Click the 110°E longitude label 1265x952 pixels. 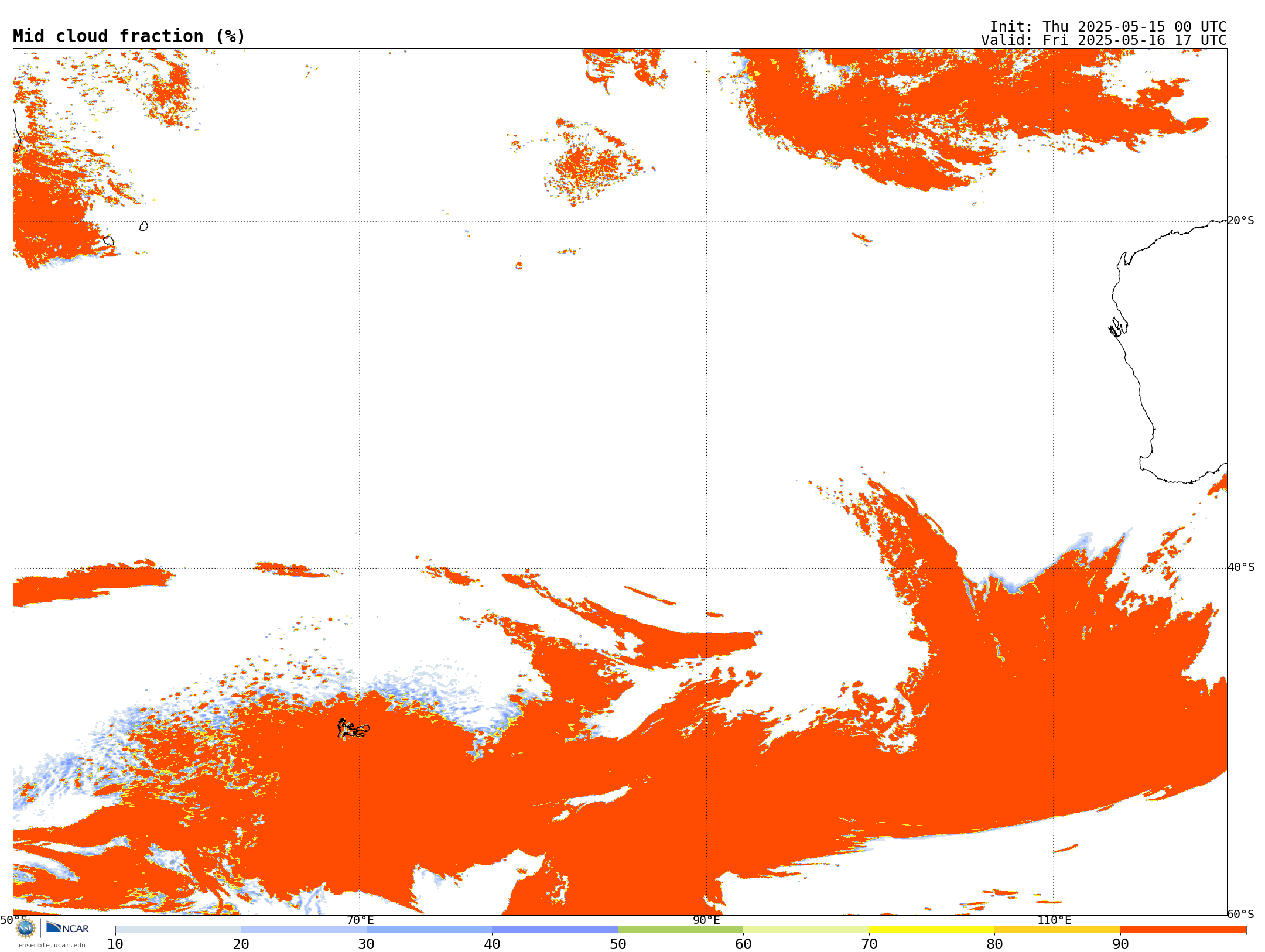[x=1054, y=920]
